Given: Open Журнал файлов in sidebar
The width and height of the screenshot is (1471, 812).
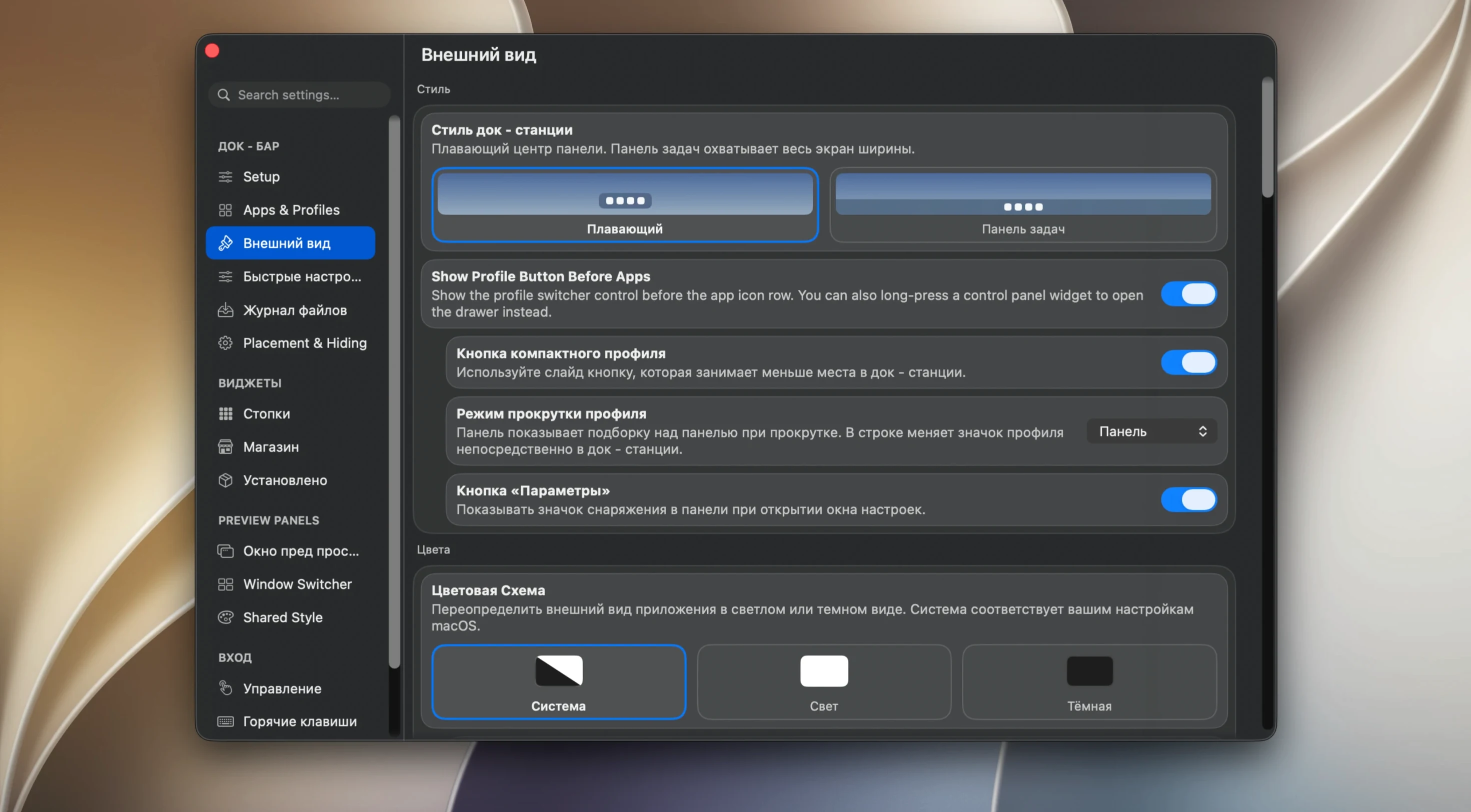Looking at the screenshot, I should [291, 310].
